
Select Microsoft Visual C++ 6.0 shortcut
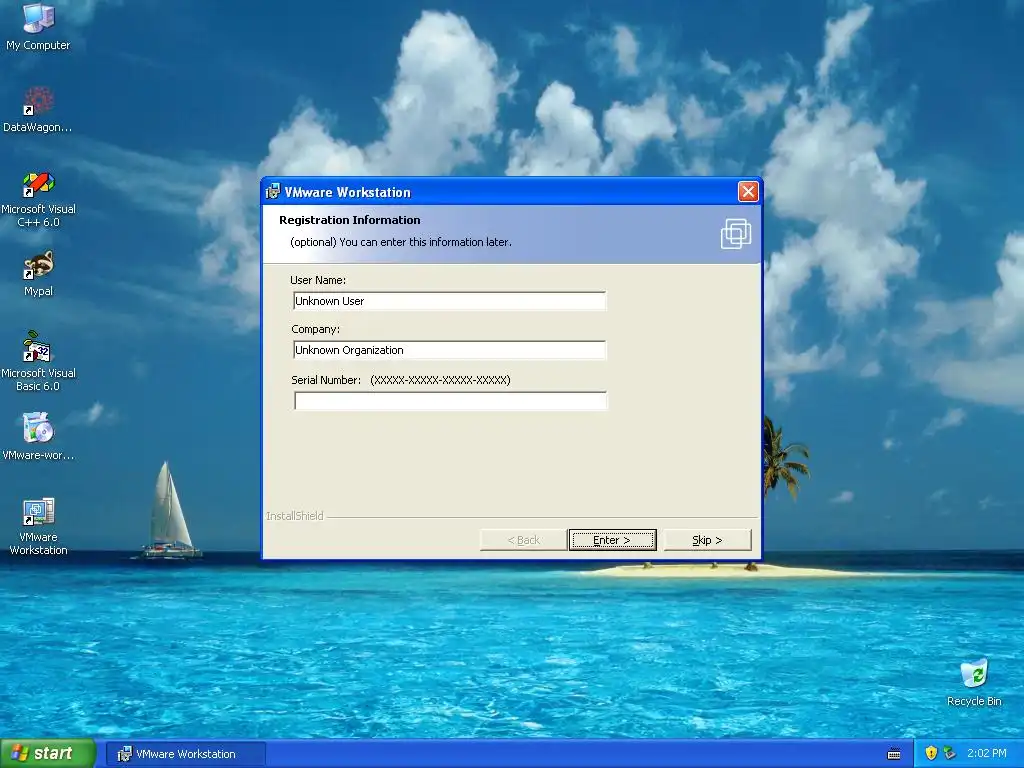click(38, 199)
